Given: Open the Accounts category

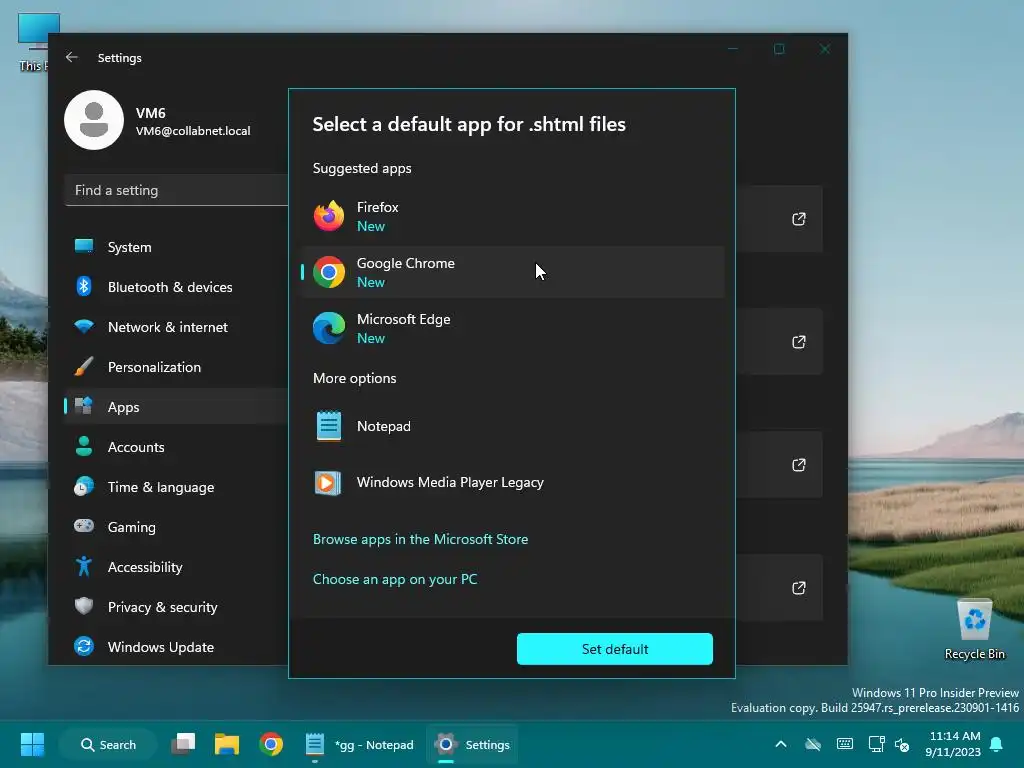Looking at the screenshot, I should [176, 447].
